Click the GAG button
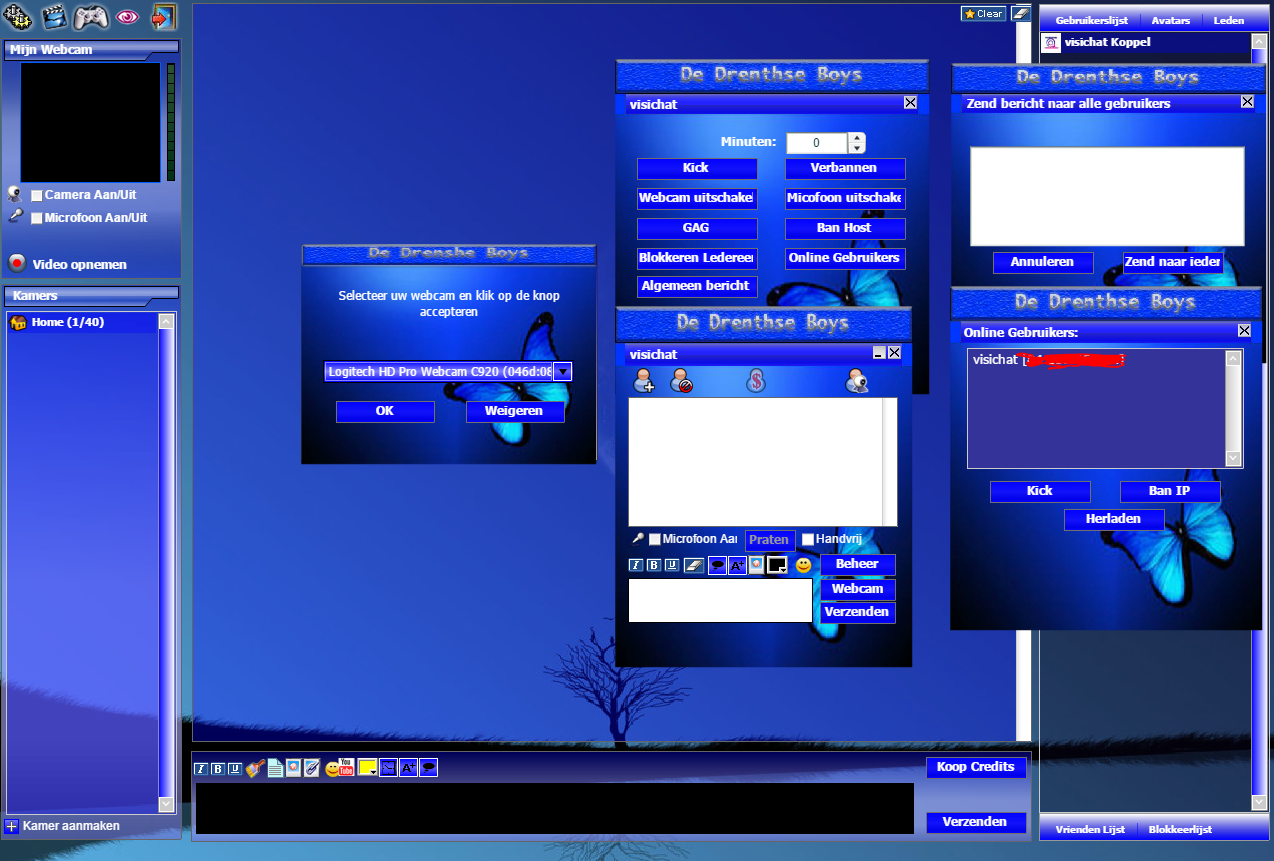The height and width of the screenshot is (861, 1274). pos(696,228)
